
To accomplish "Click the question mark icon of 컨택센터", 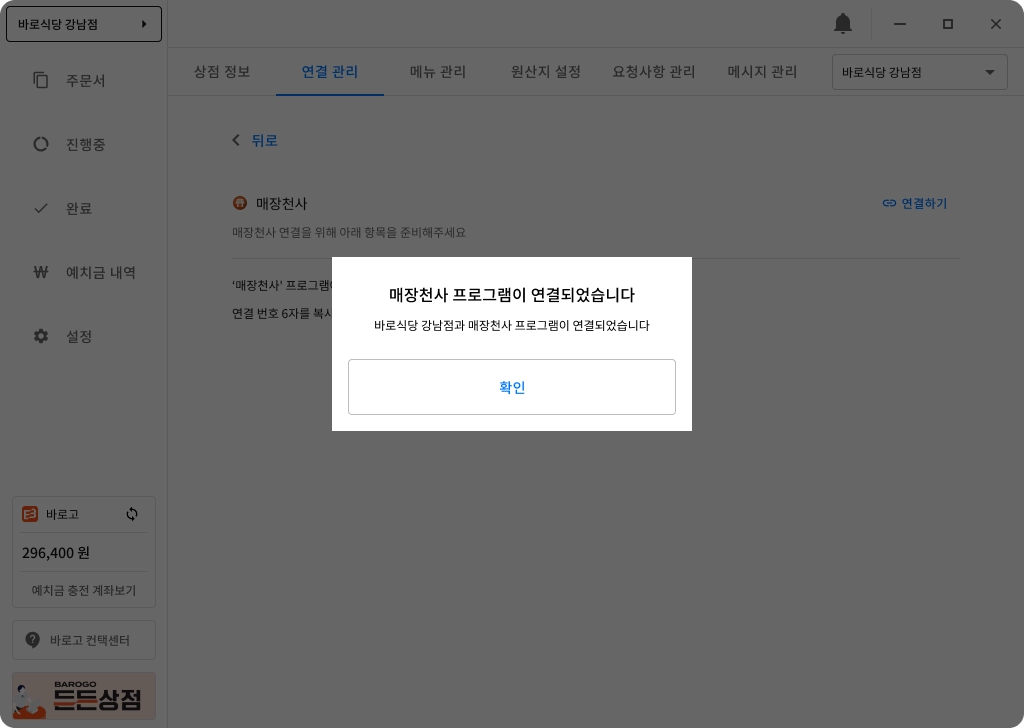I will pyautogui.click(x=32, y=640).
